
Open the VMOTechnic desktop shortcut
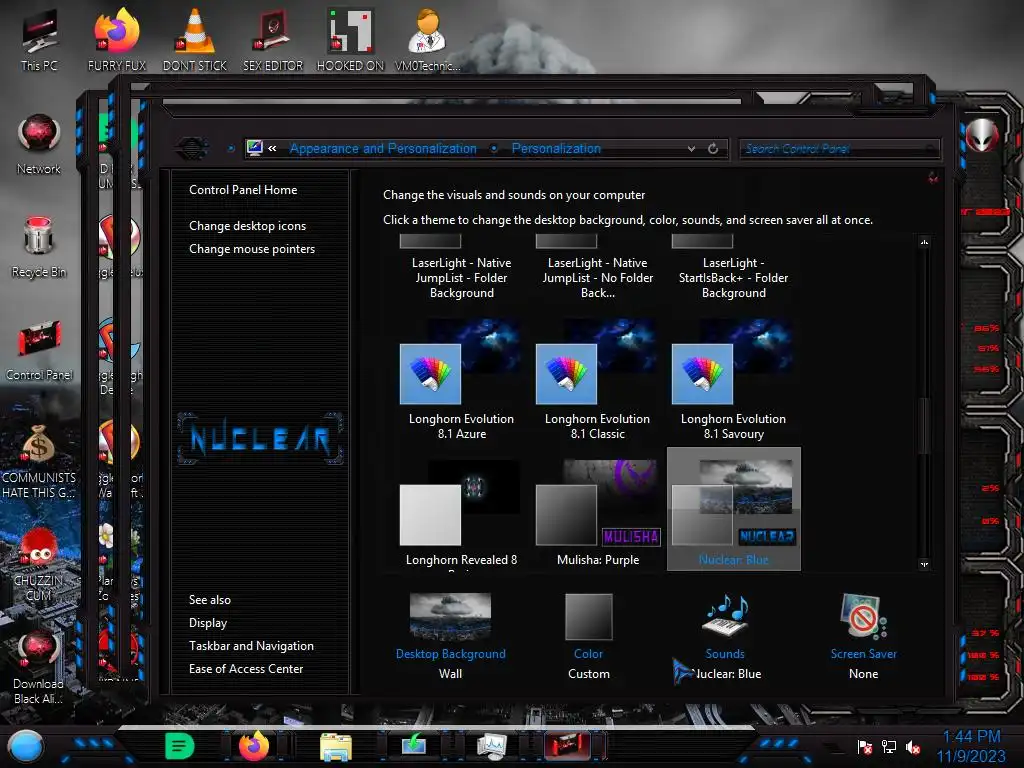pos(428,40)
